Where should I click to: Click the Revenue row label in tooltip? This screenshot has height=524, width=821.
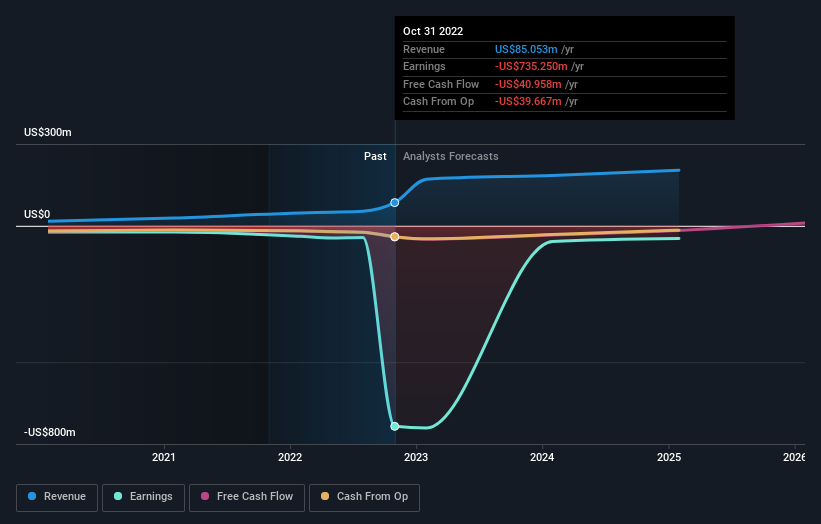(x=424, y=49)
